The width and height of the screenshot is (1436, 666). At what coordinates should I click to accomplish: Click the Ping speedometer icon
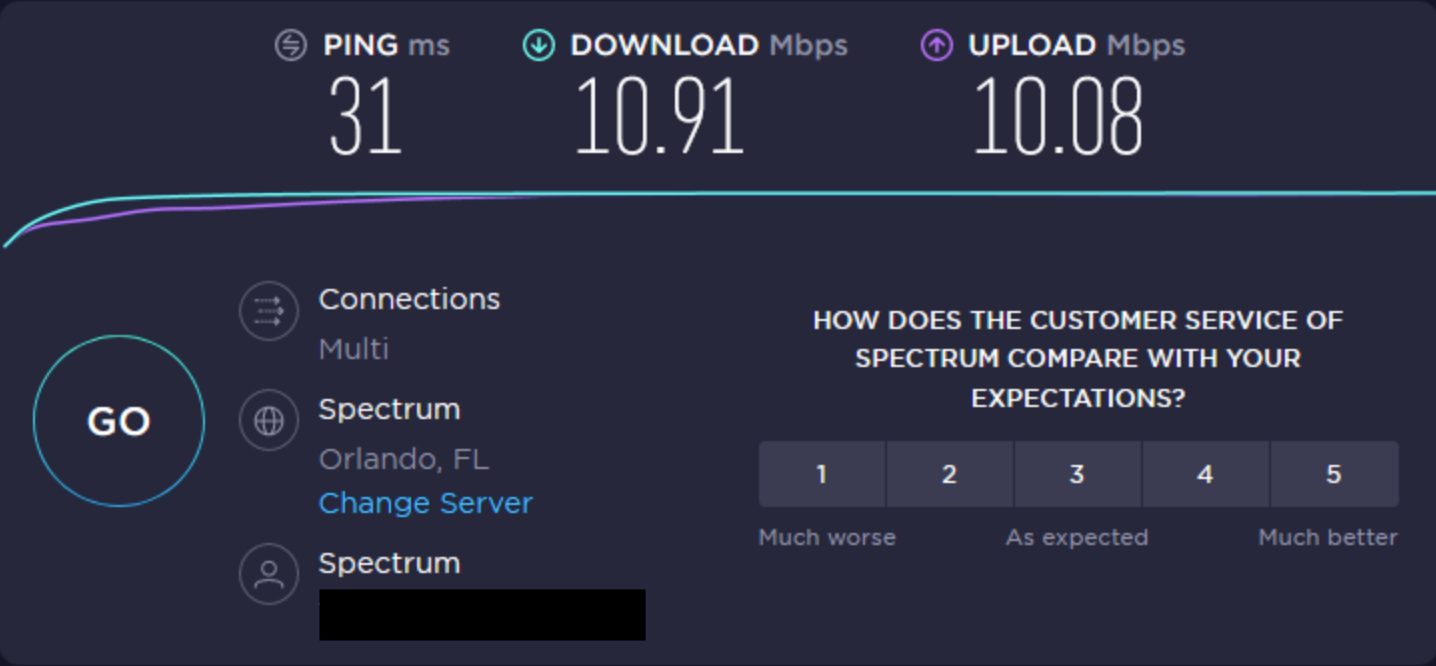point(289,44)
